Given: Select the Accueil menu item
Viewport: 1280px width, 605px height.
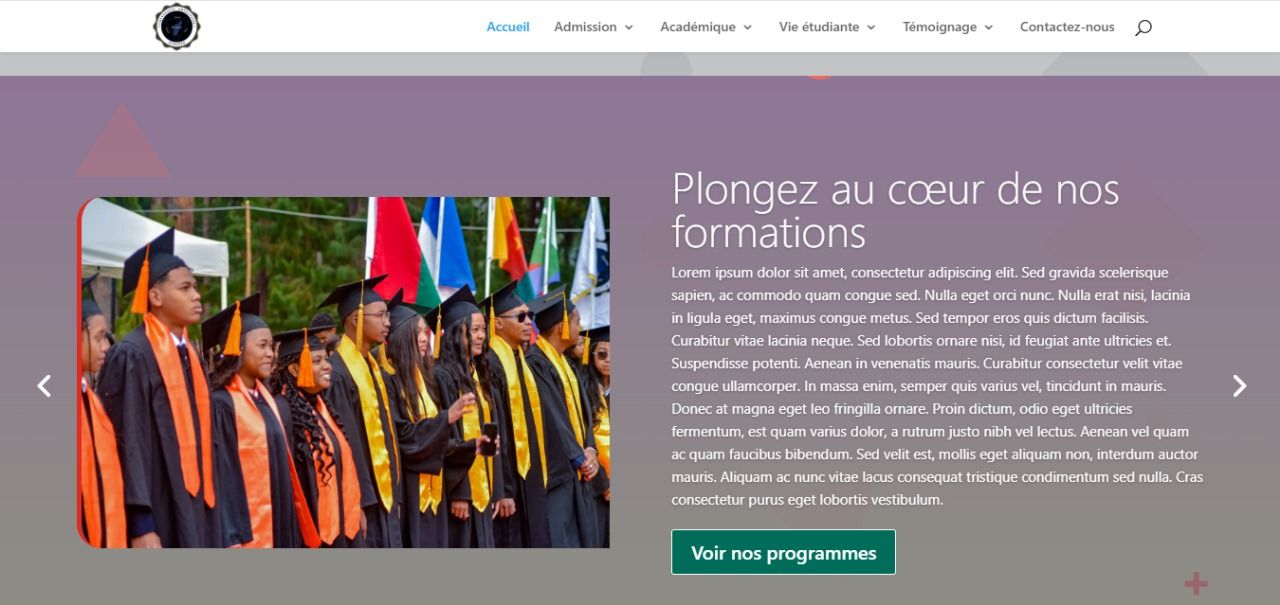Looking at the screenshot, I should coord(508,27).
